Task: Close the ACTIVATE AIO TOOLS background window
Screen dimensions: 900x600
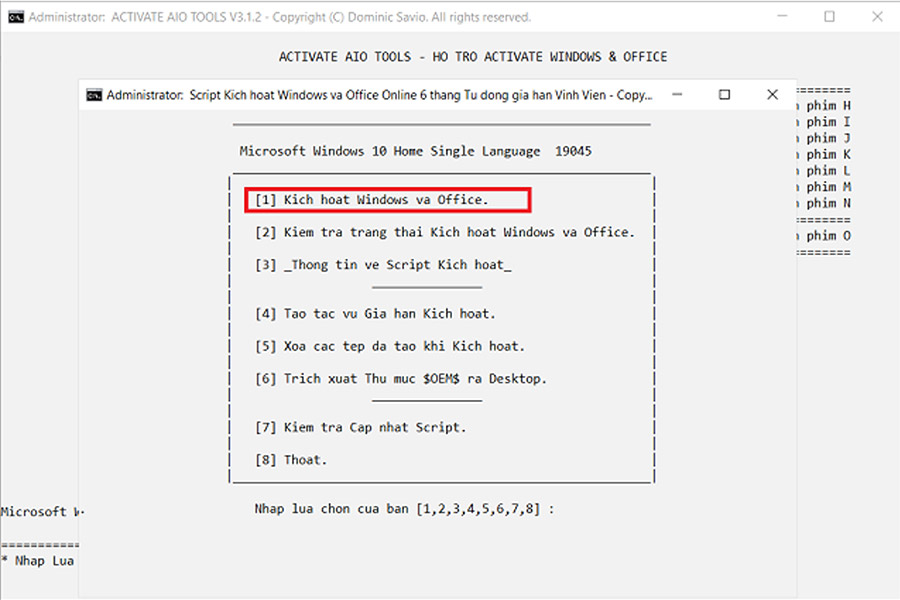Action: [x=877, y=17]
